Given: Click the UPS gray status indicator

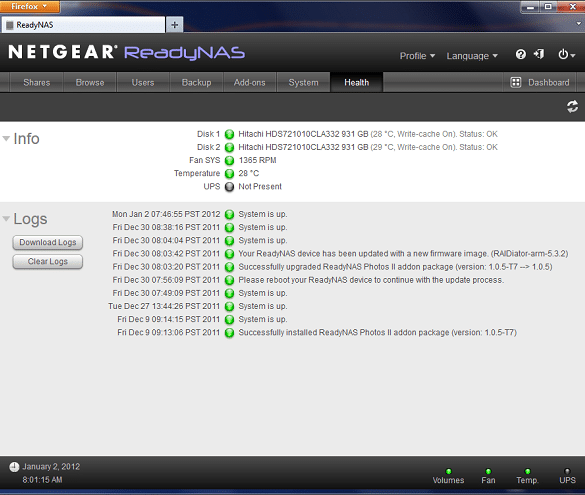Looking at the screenshot, I should tap(229, 187).
